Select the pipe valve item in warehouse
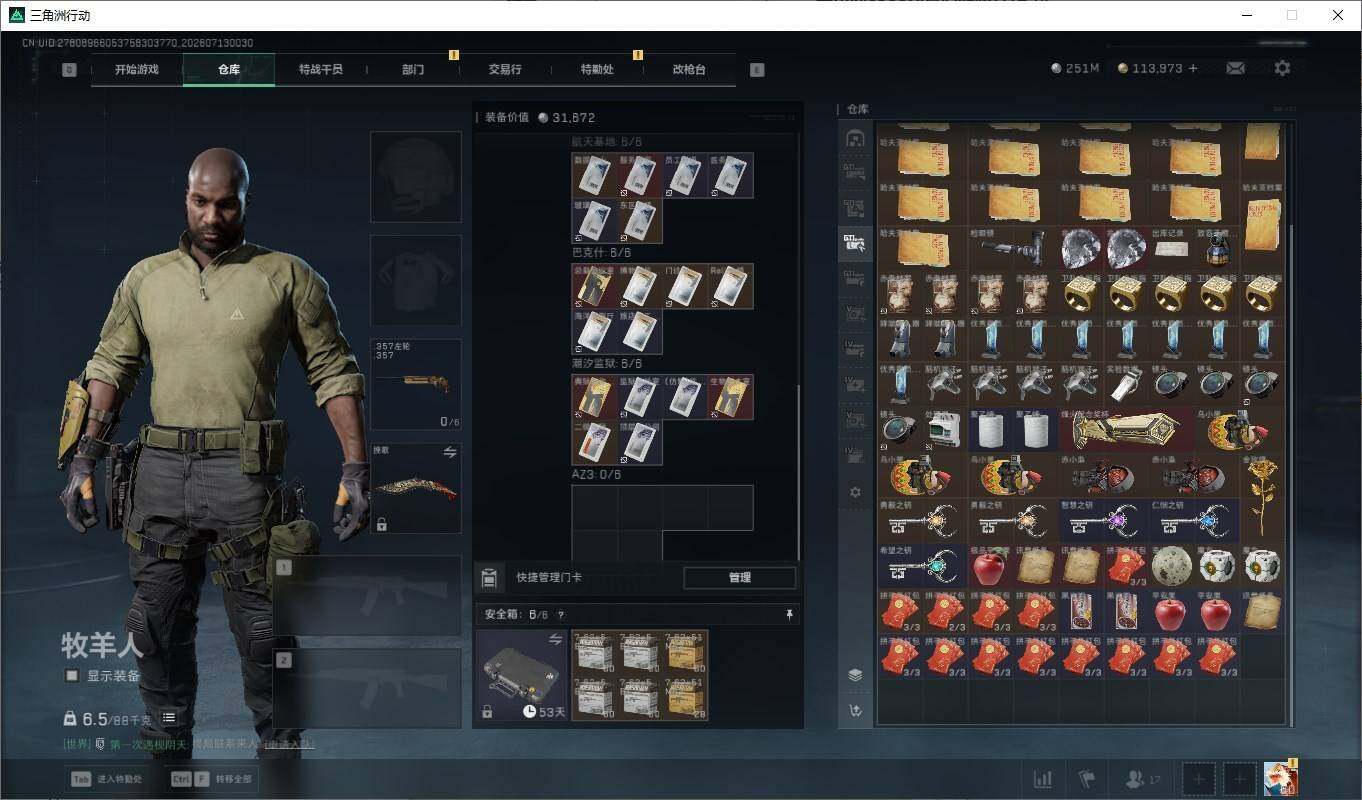The height and width of the screenshot is (800, 1362). (x=1013, y=248)
